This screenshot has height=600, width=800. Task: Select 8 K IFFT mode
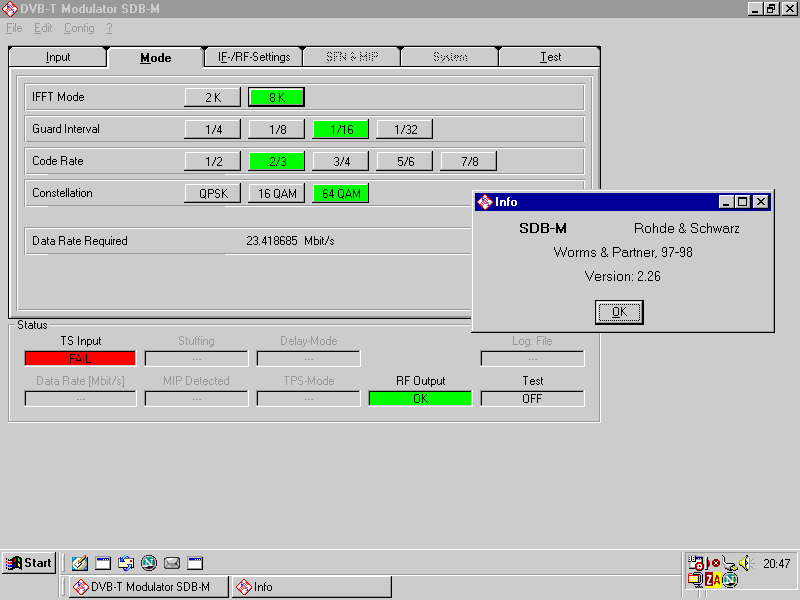coord(277,97)
